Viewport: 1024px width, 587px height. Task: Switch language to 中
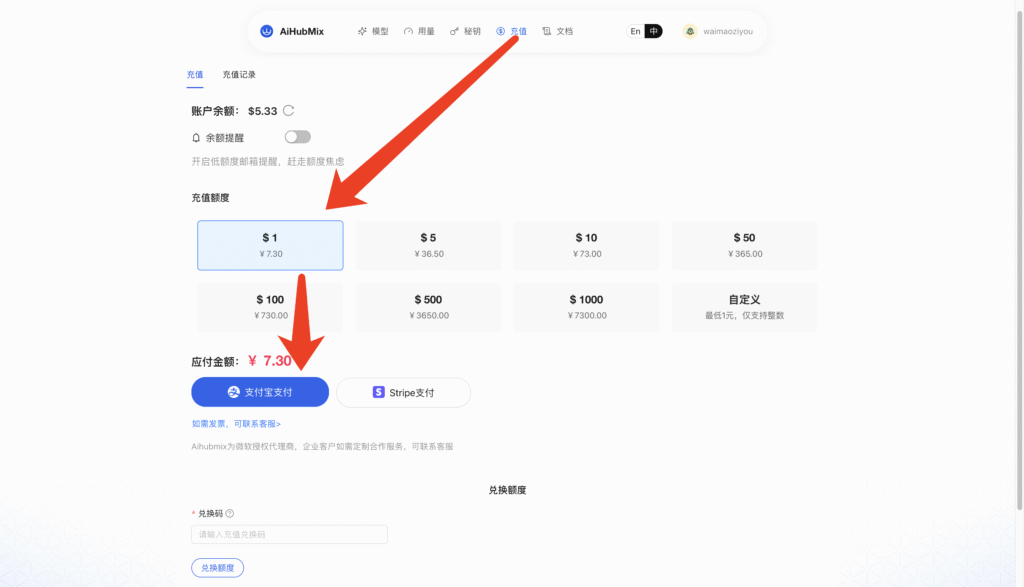tap(653, 31)
